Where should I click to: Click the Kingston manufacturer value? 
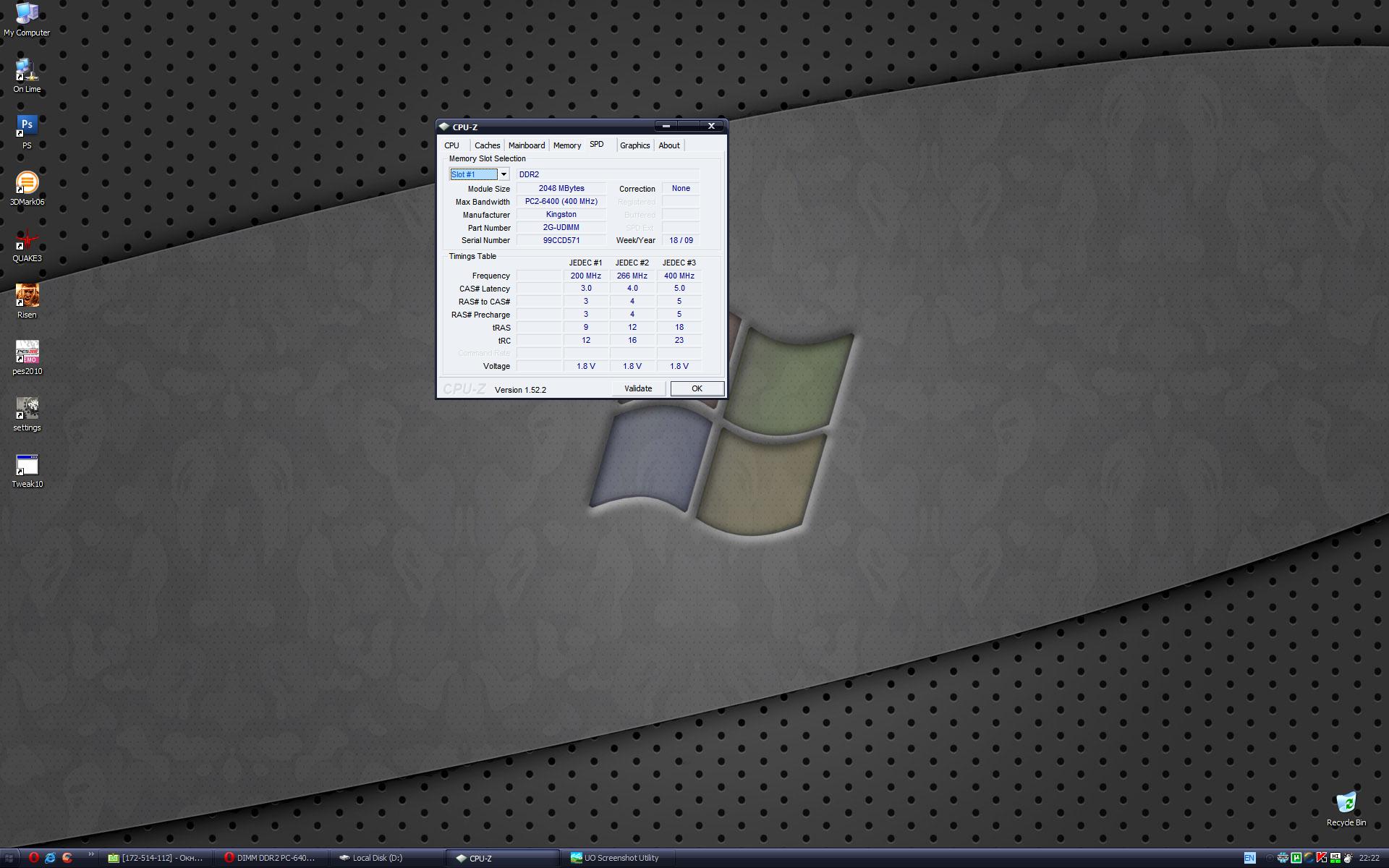tap(561, 214)
